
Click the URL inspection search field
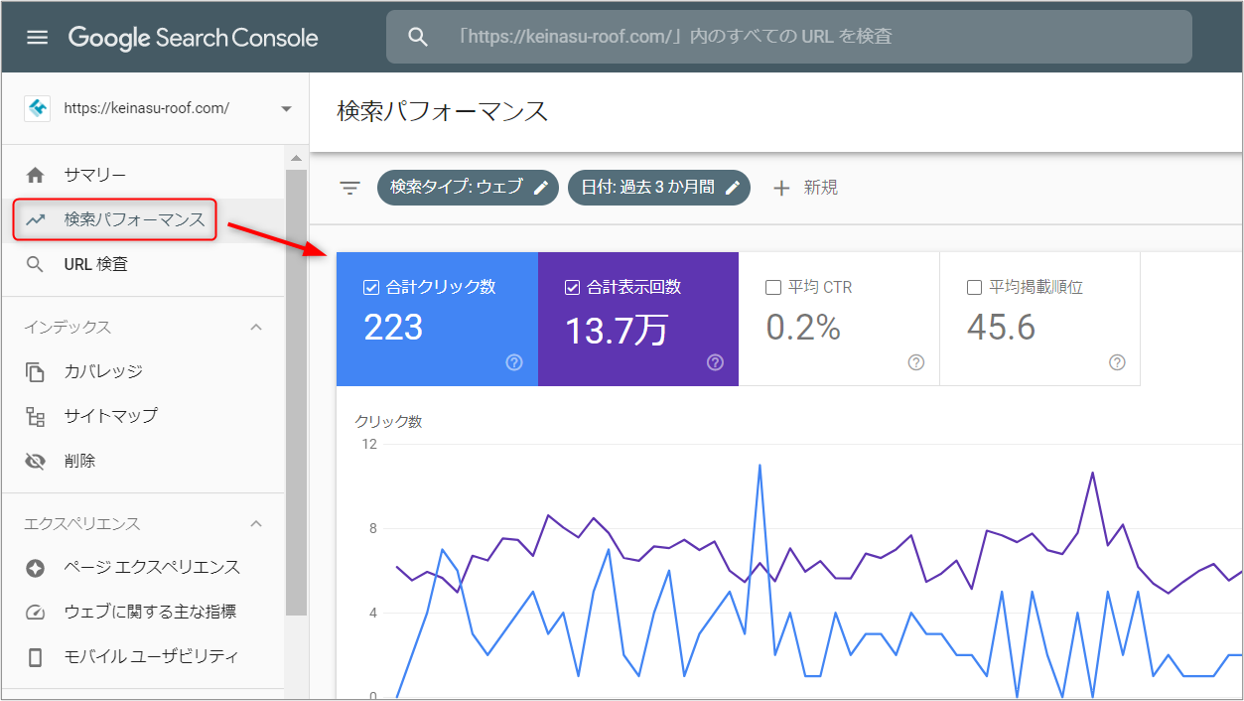788,37
